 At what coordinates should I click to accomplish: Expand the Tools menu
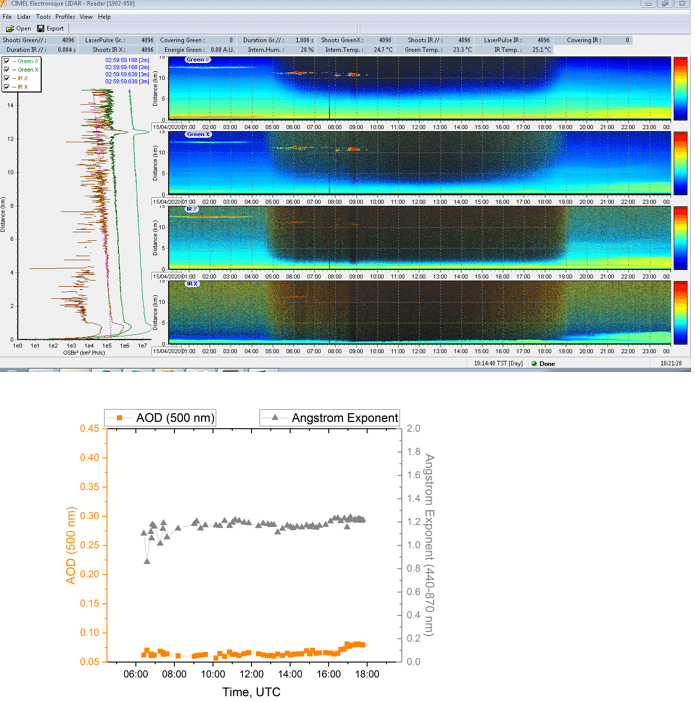(43, 17)
